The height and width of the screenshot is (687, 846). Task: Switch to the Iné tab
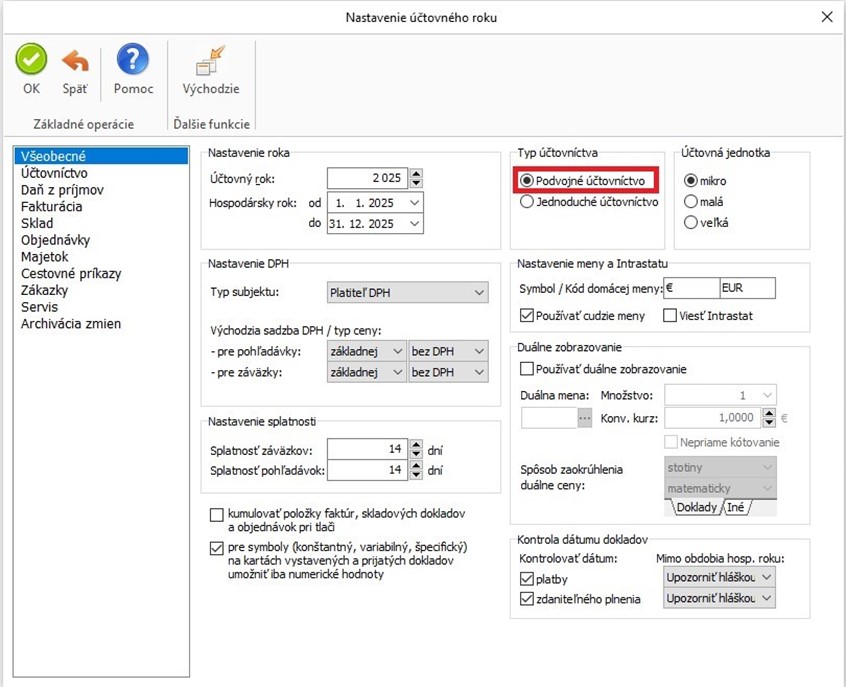tap(736, 508)
